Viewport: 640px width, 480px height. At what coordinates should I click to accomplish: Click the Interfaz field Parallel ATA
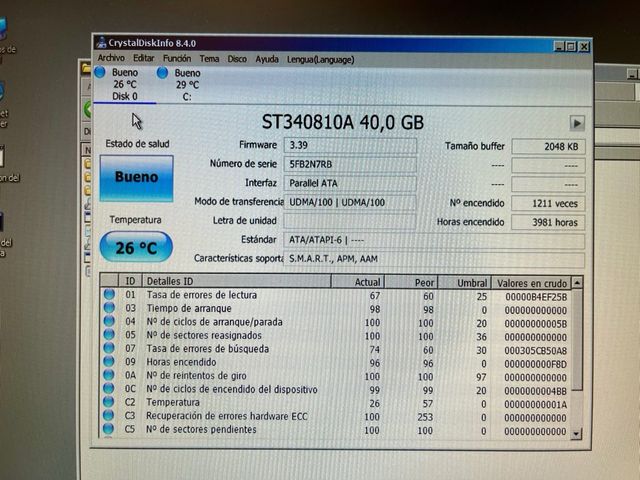tap(350, 183)
